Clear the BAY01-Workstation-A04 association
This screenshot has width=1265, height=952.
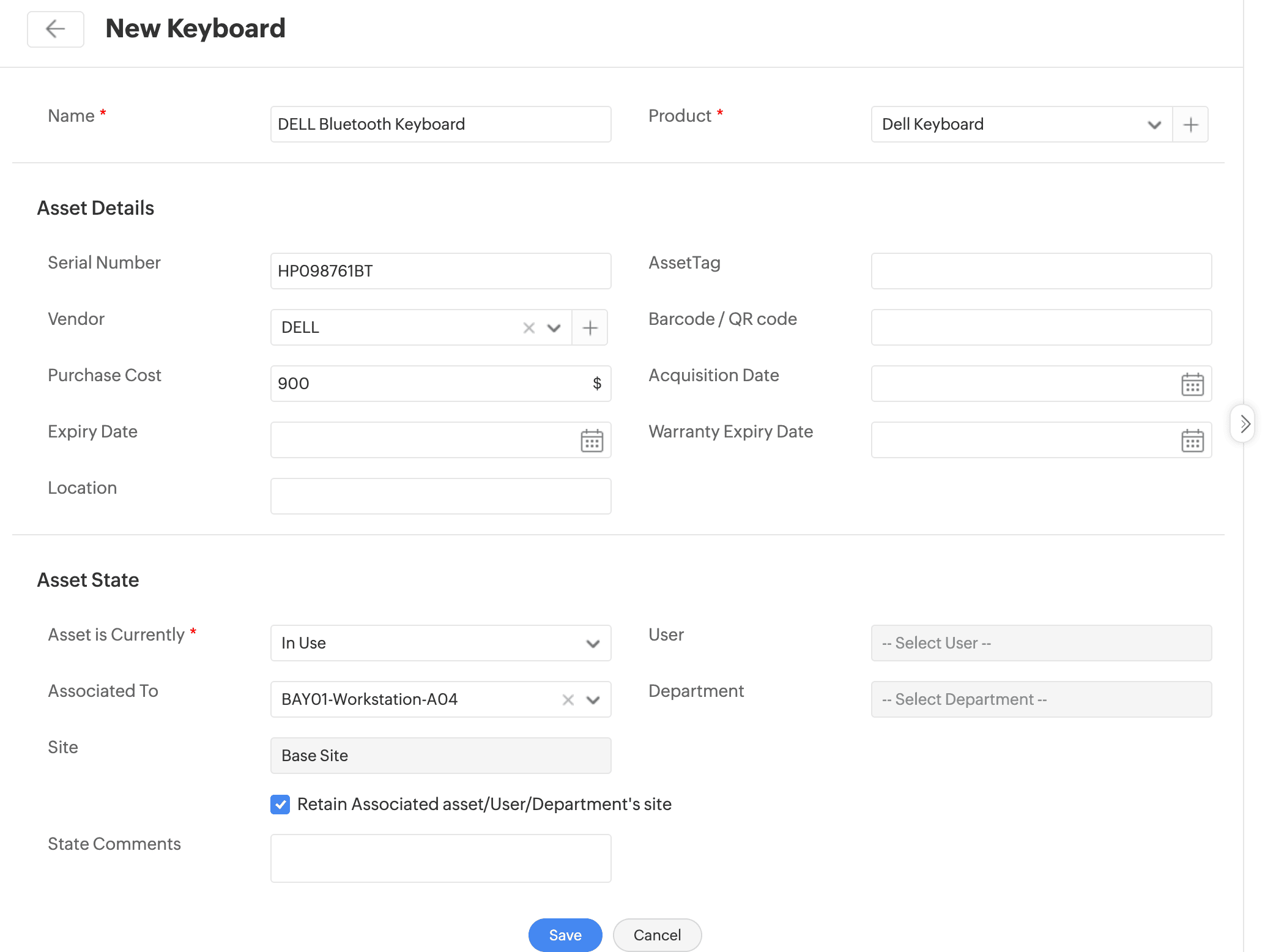(x=568, y=700)
